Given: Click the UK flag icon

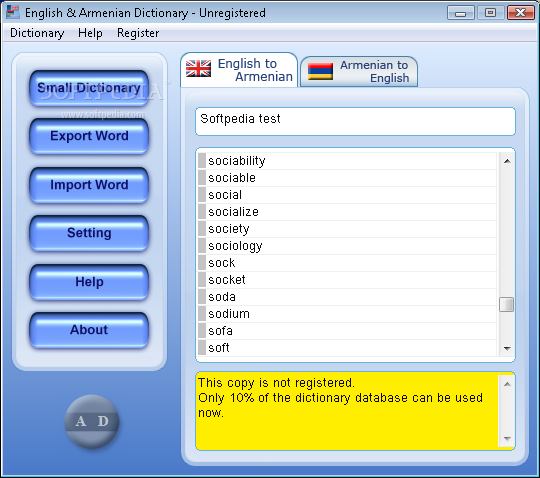Looking at the screenshot, I should click(198, 68).
